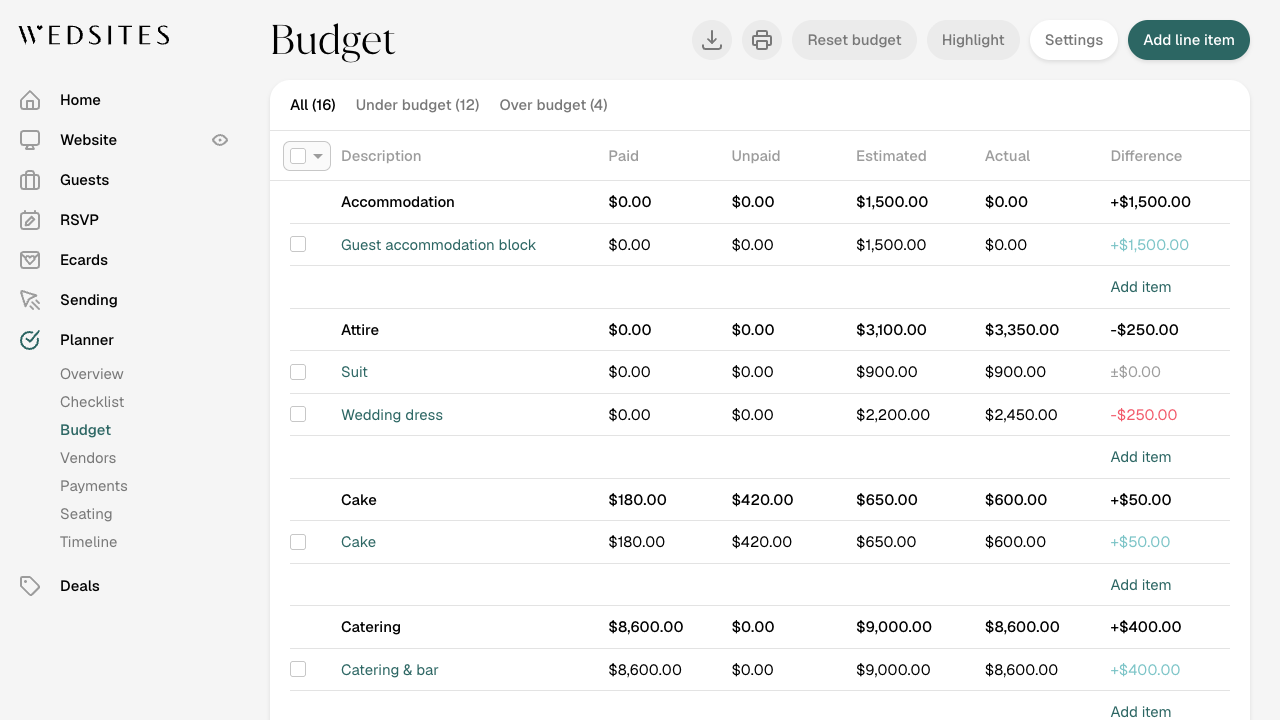Open Planner in the sidebar

[87, 340]
